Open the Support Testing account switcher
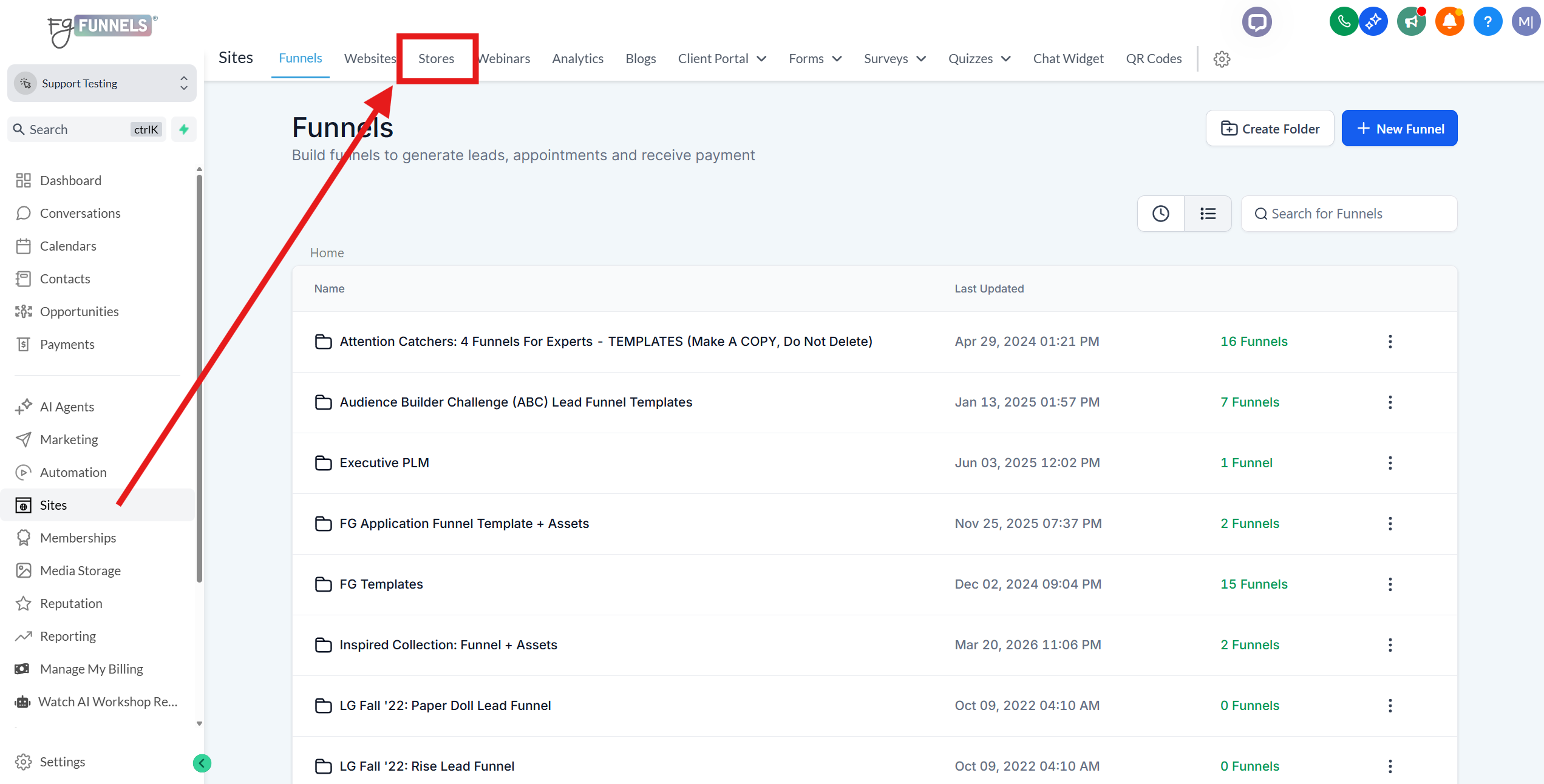This screenshot has height=784, width=1544. [x=101, y=83]
